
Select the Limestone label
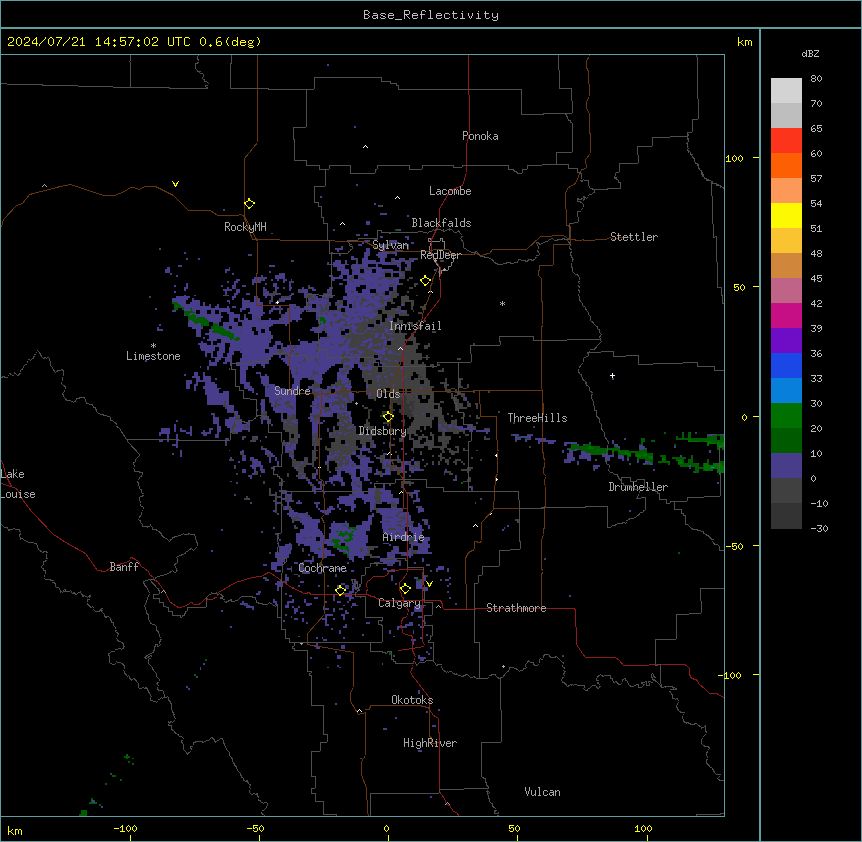coord(153,356)
